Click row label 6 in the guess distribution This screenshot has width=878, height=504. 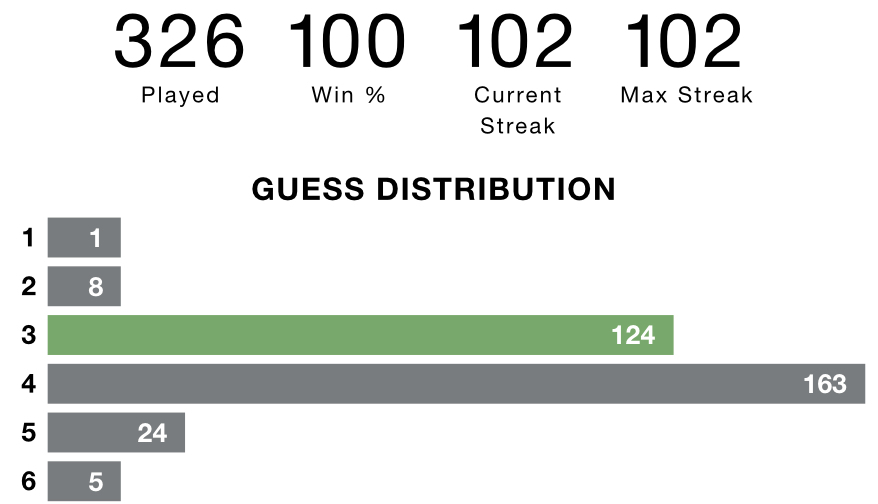[x=29, y=481]
